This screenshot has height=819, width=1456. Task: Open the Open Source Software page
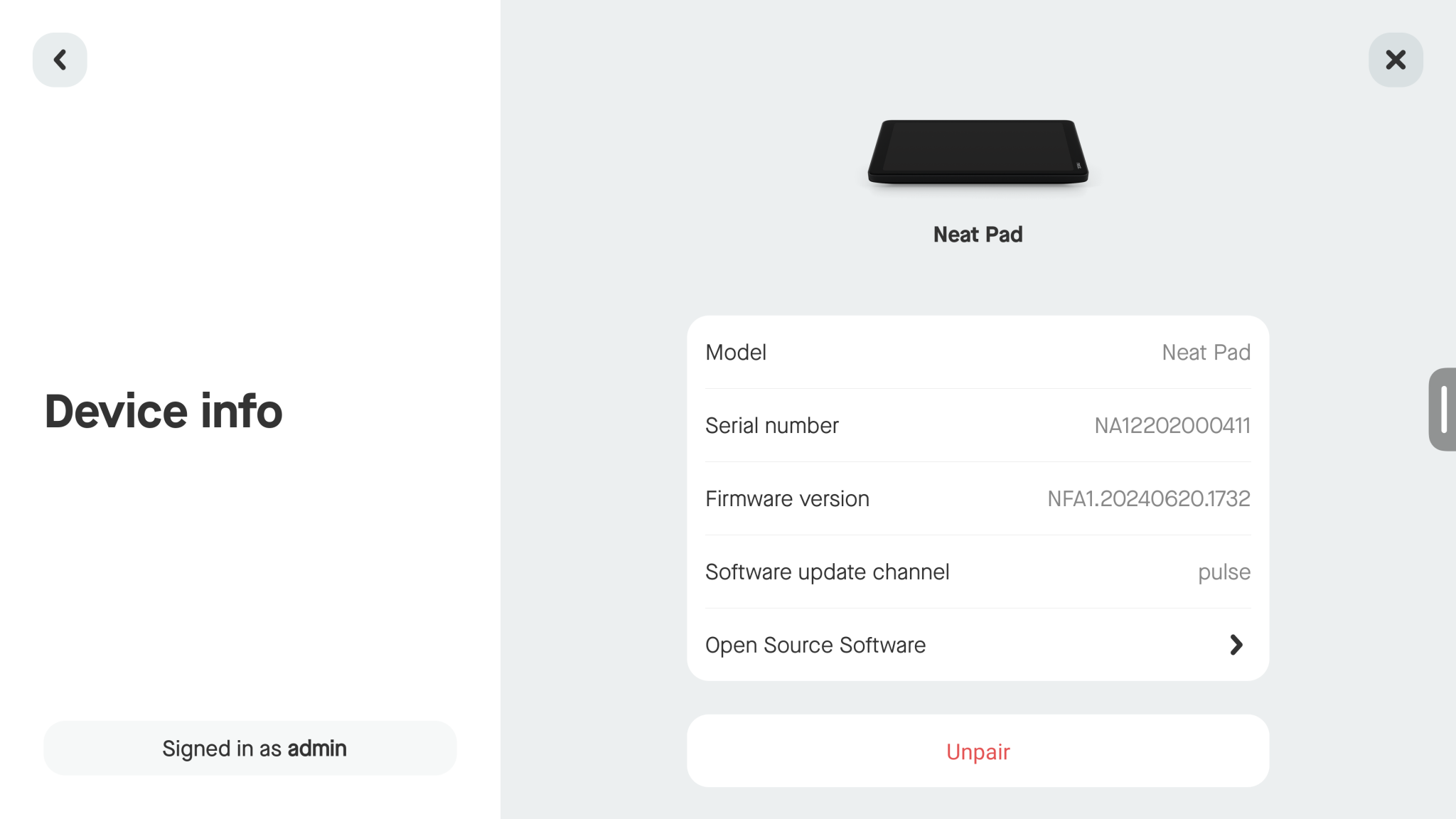[x=978, y=645]
